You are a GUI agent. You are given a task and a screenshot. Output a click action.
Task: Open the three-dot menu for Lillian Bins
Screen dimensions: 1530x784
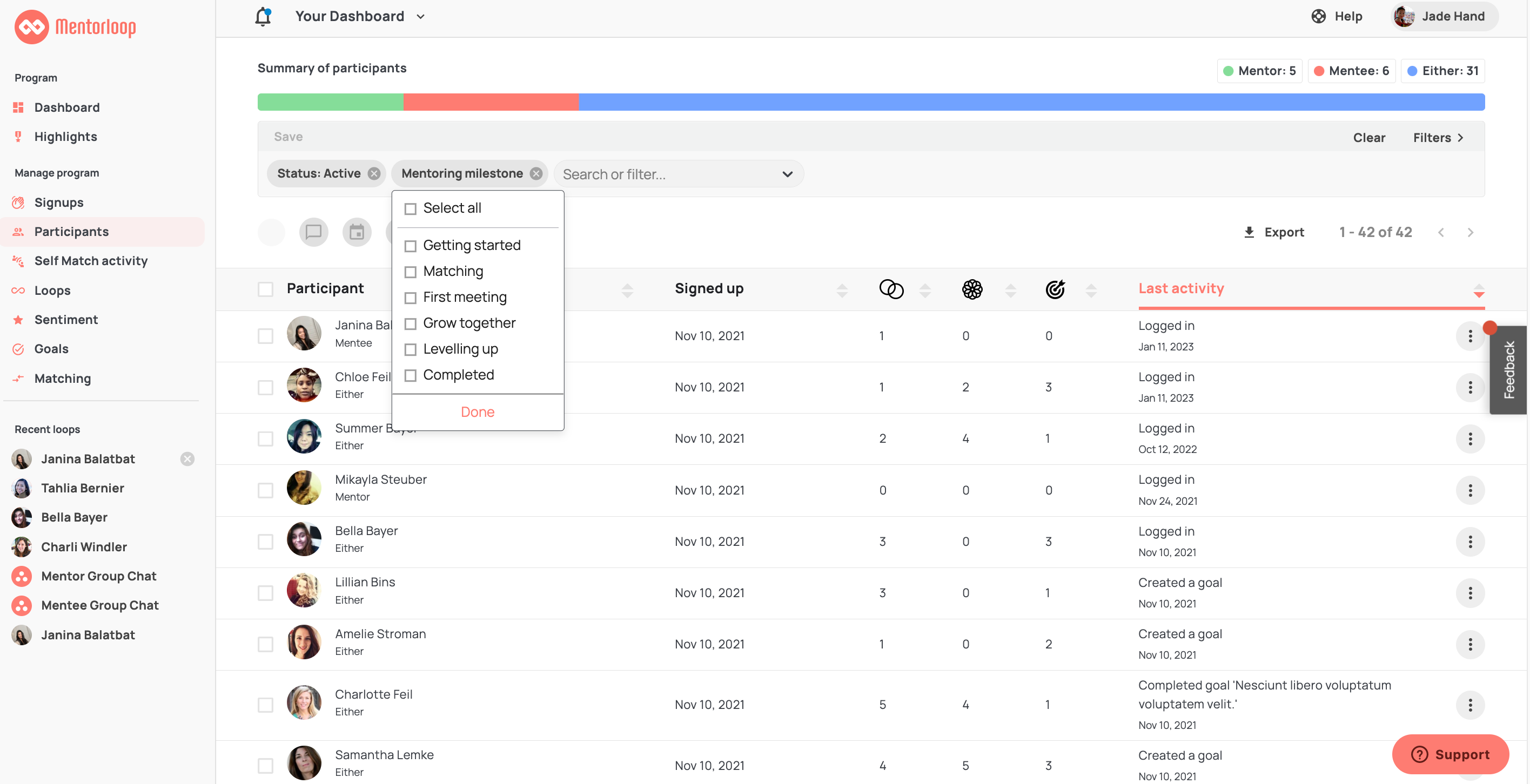pyautogui.click(x=1469, y=593)
